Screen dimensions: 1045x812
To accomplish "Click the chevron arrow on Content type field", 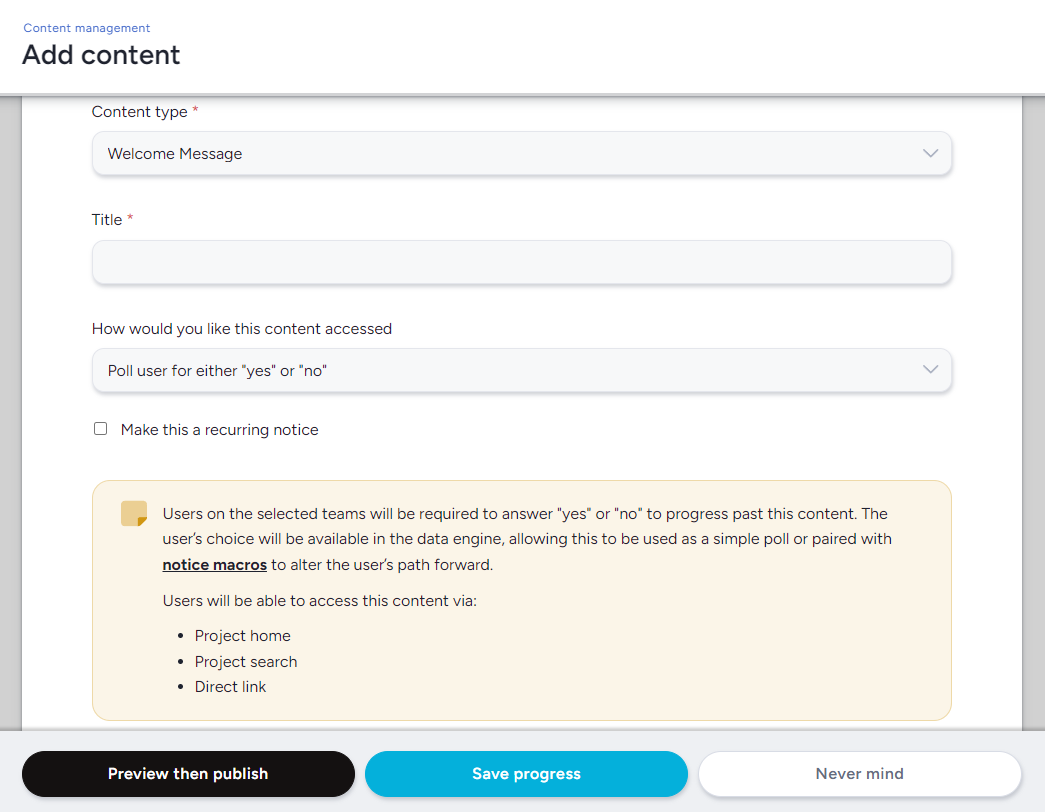I will [x=930, y=154].
